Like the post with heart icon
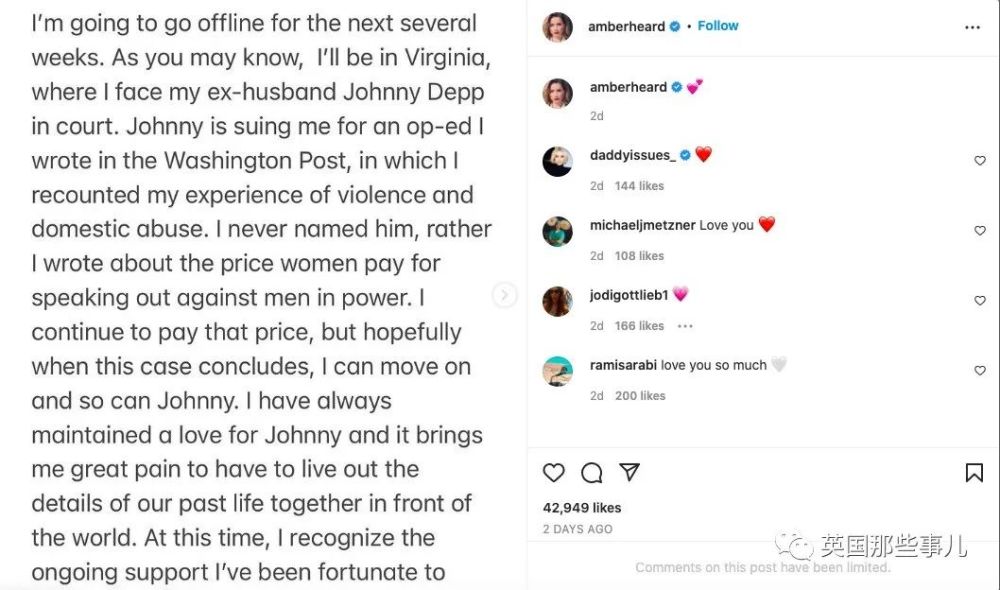The image size is (1000, 590). (x=554, y=473)
